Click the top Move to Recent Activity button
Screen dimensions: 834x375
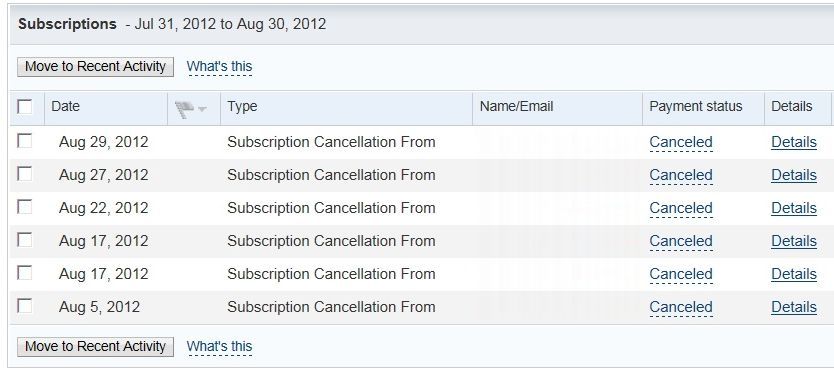tap(96, 66)
